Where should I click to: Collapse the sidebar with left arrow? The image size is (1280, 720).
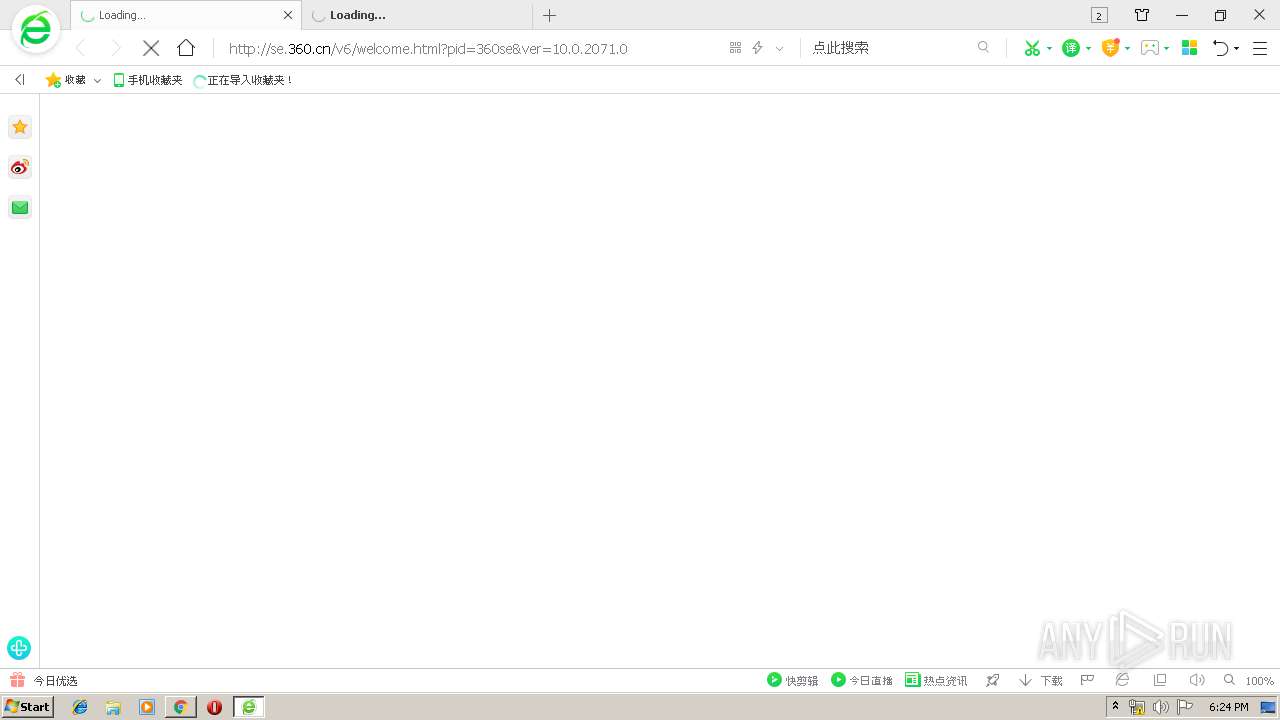click(19, 80)
